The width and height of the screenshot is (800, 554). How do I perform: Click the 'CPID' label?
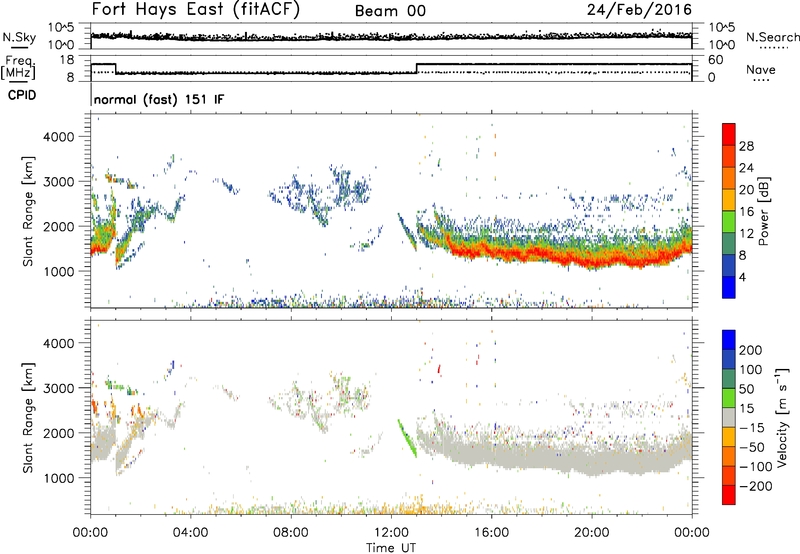point(22,95)
